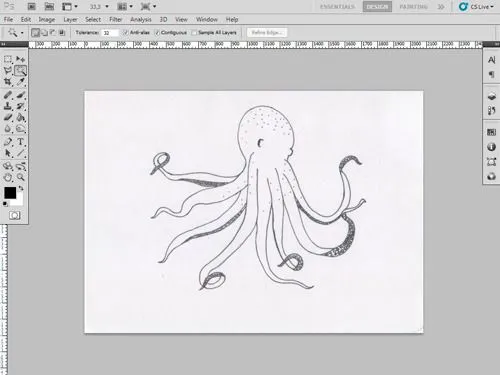Open the Info panel icon

(x=491, y=147)
